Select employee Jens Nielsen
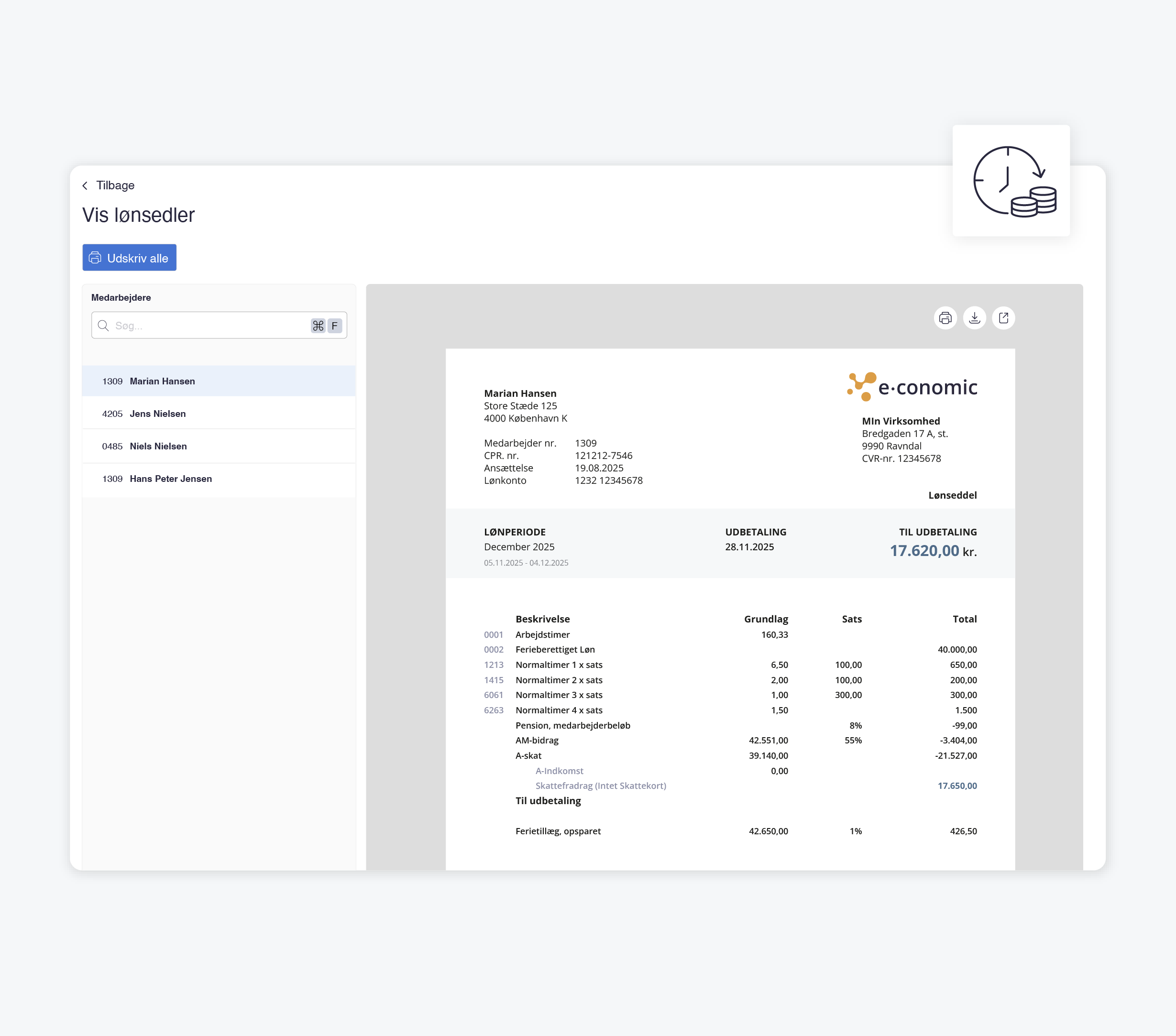 (x=158, y=414)
